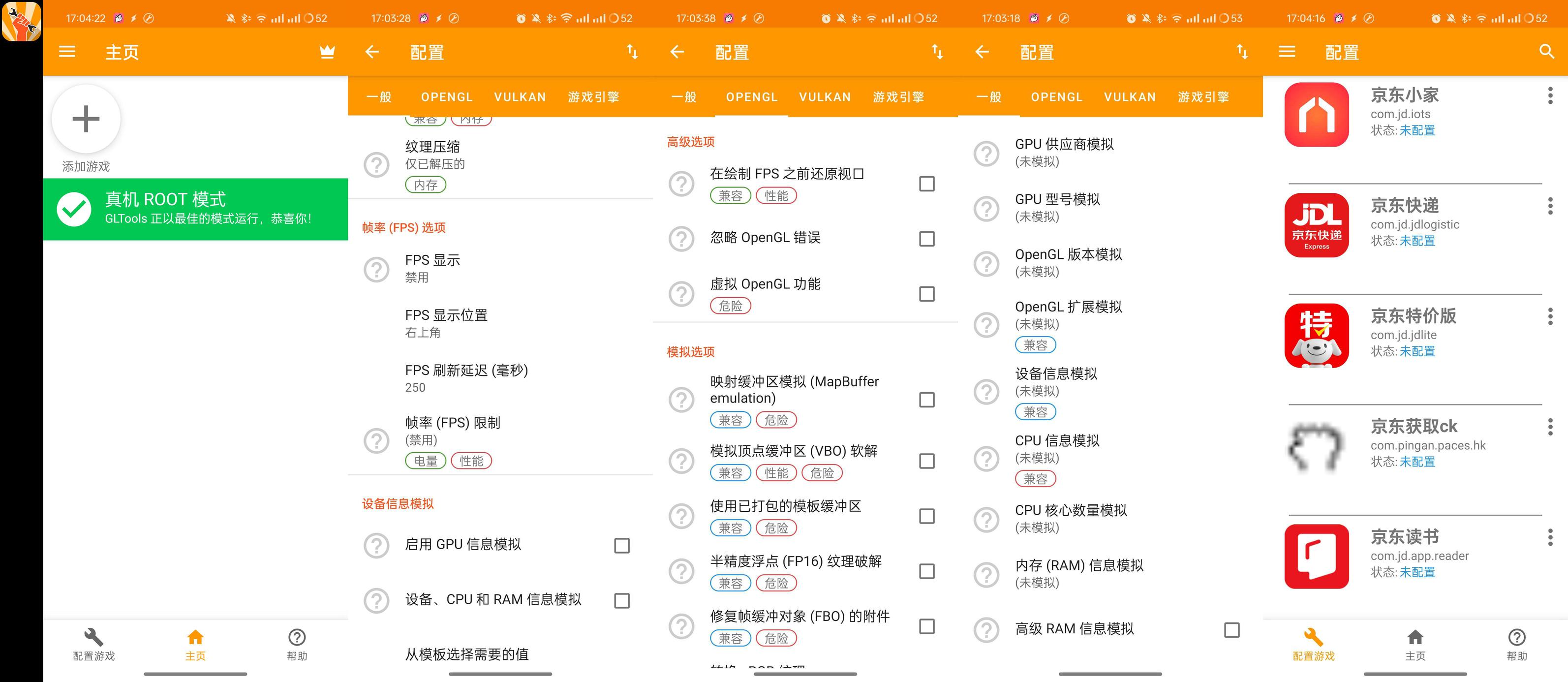Screen dimensions: 1568x682
Task: Switch to OPENGL tab on the 17:03:38 配置 screen
Action: click(x=752, y=97)
